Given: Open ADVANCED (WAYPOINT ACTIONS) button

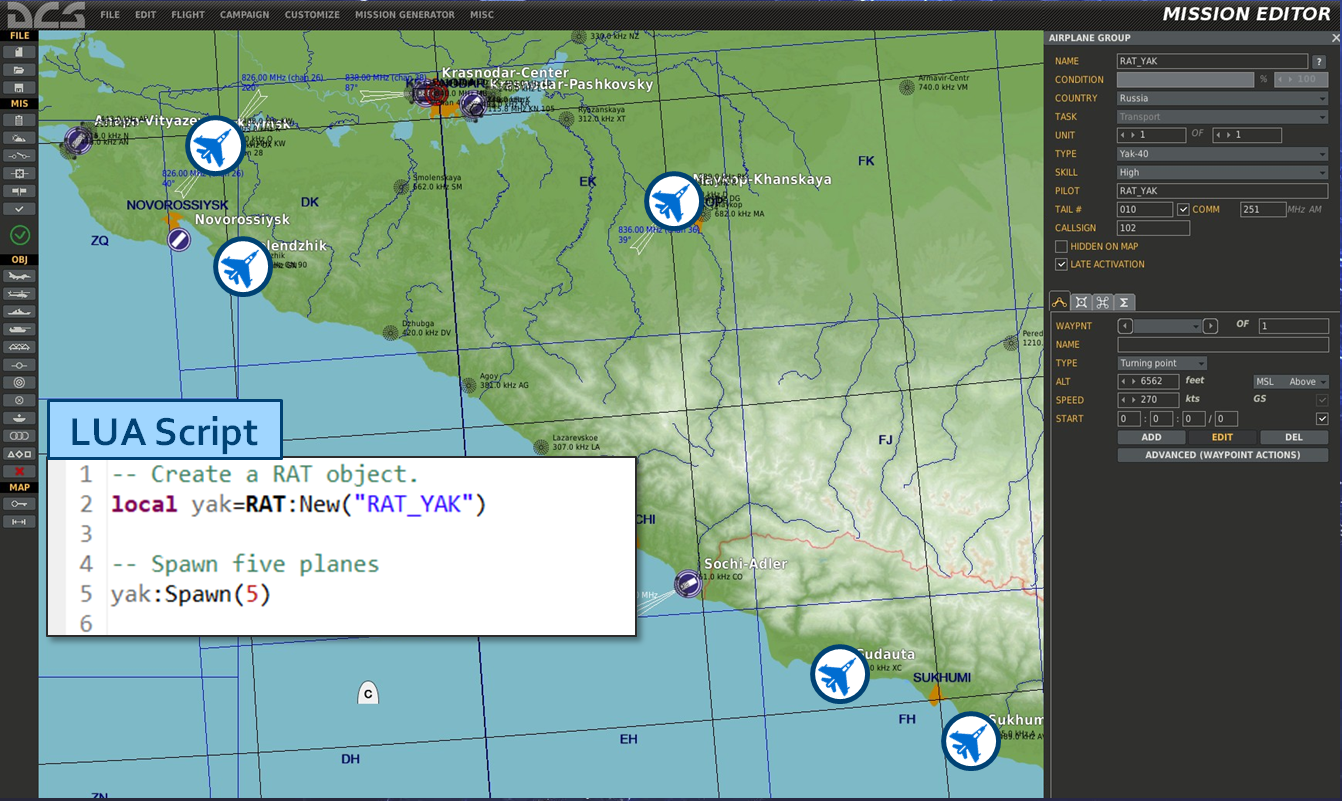Looking at the screenshot, I should point(1222,455).
